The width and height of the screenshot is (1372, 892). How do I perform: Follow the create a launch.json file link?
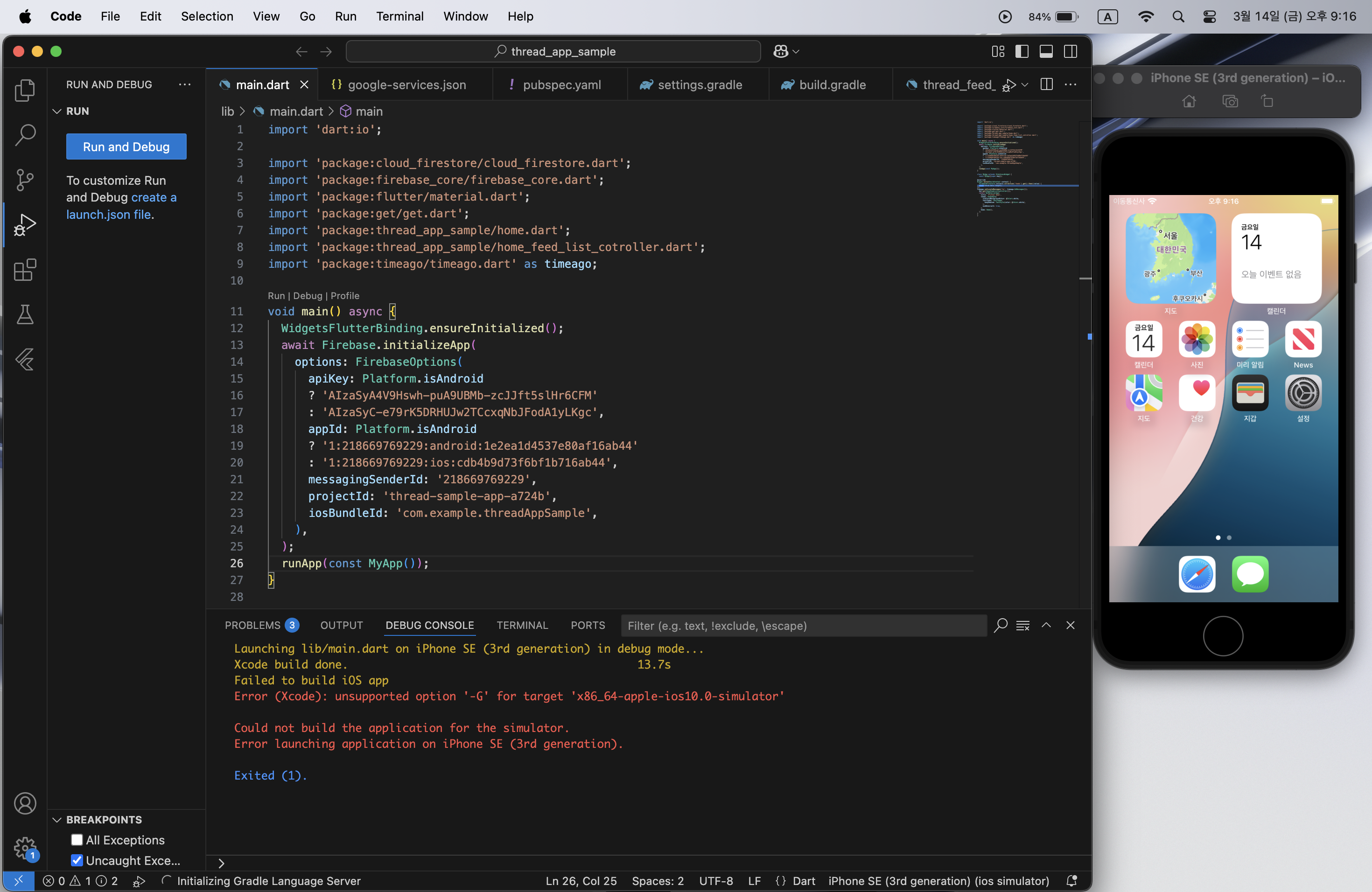pos(121,206)
